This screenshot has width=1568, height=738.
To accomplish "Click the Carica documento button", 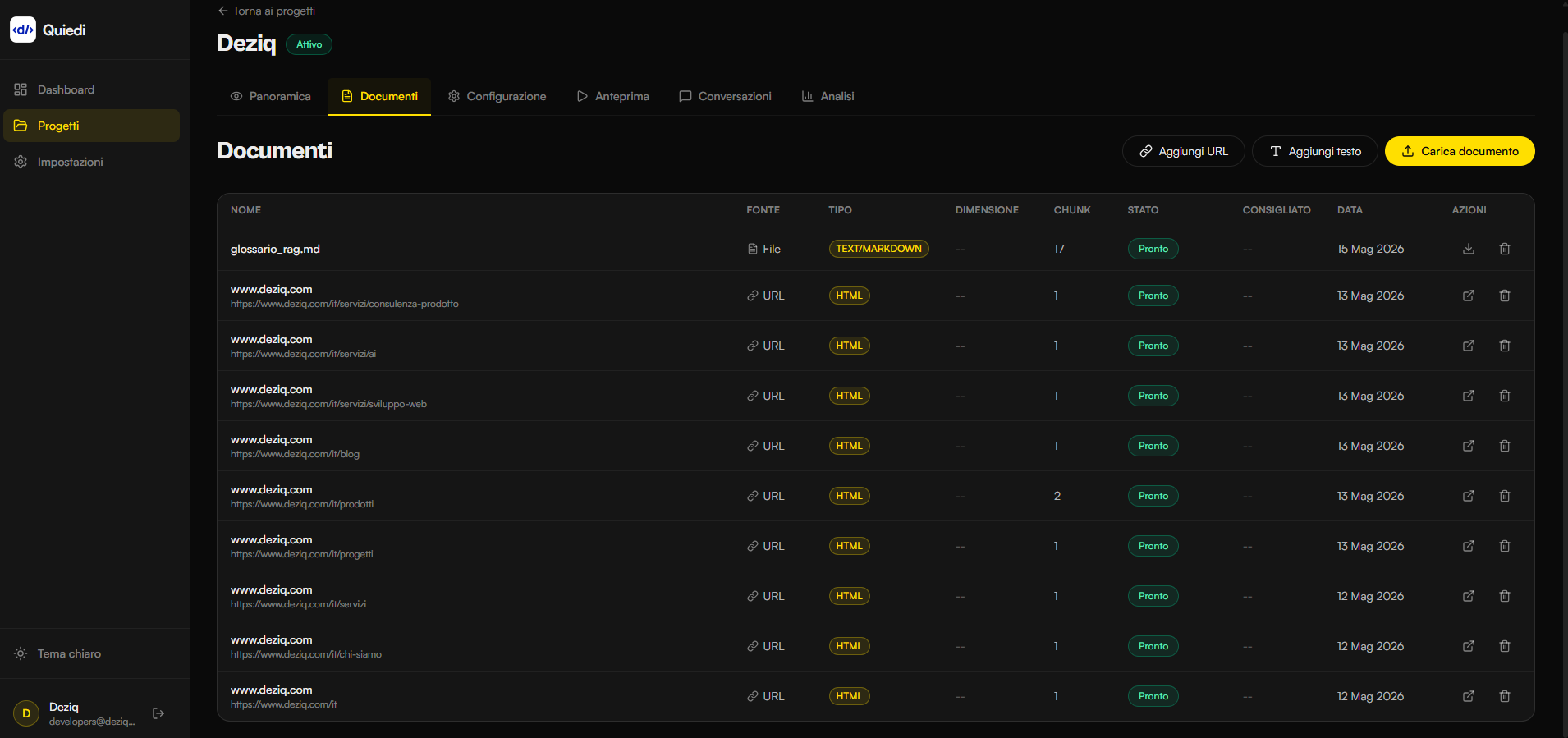I will [1460, 151].
